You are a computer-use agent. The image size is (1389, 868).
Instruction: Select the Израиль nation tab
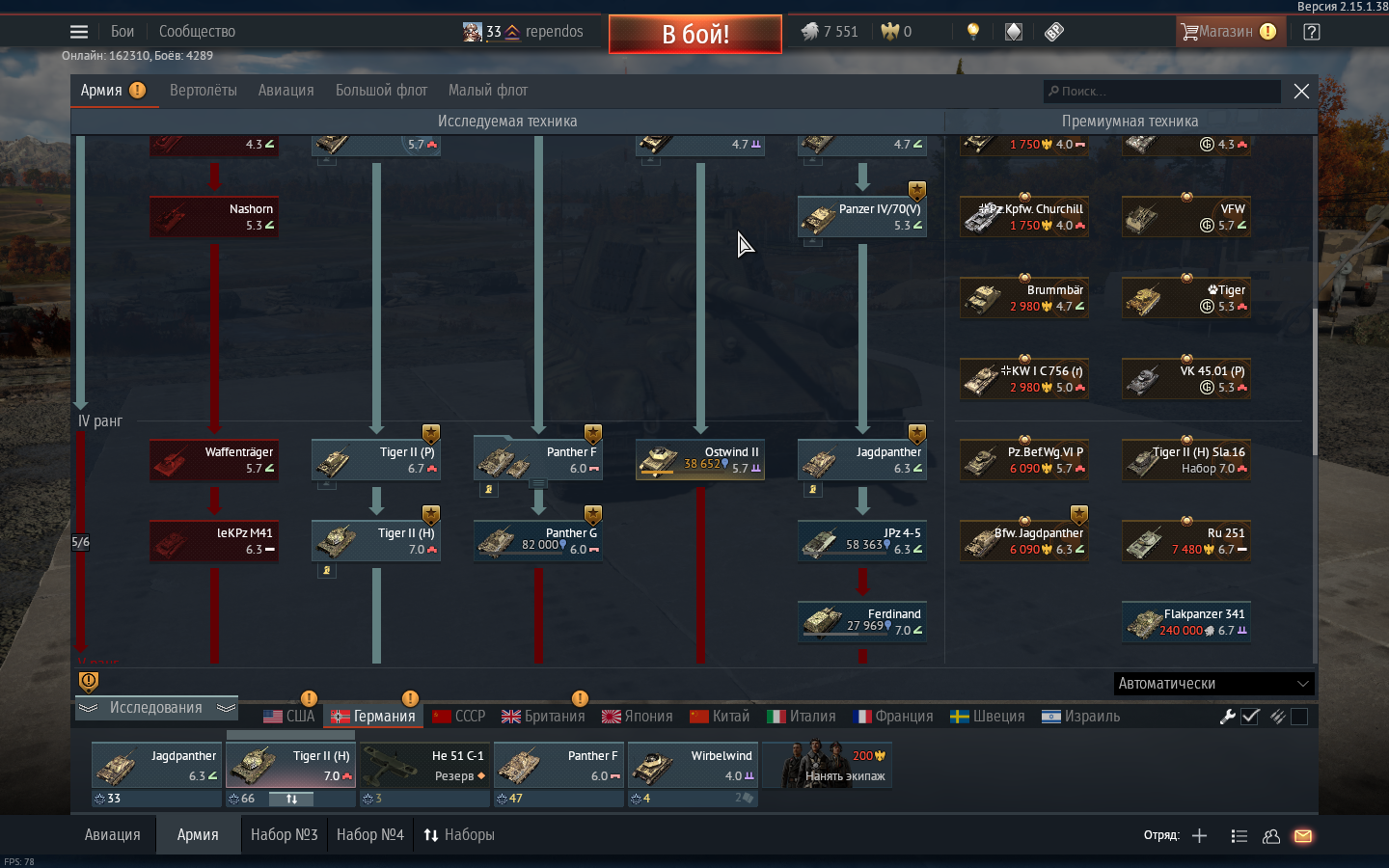1081,717
